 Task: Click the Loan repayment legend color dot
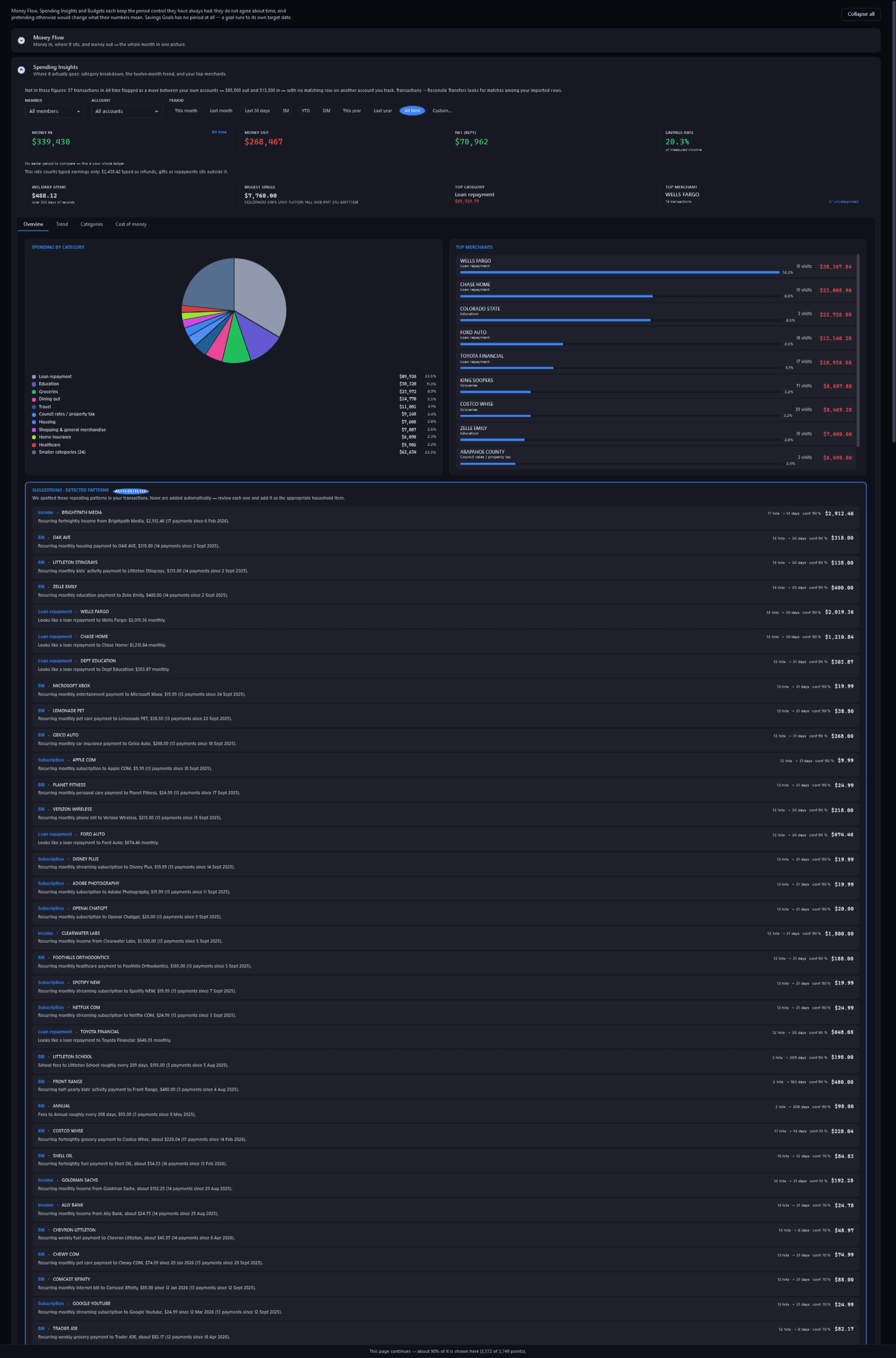(34, 377)
